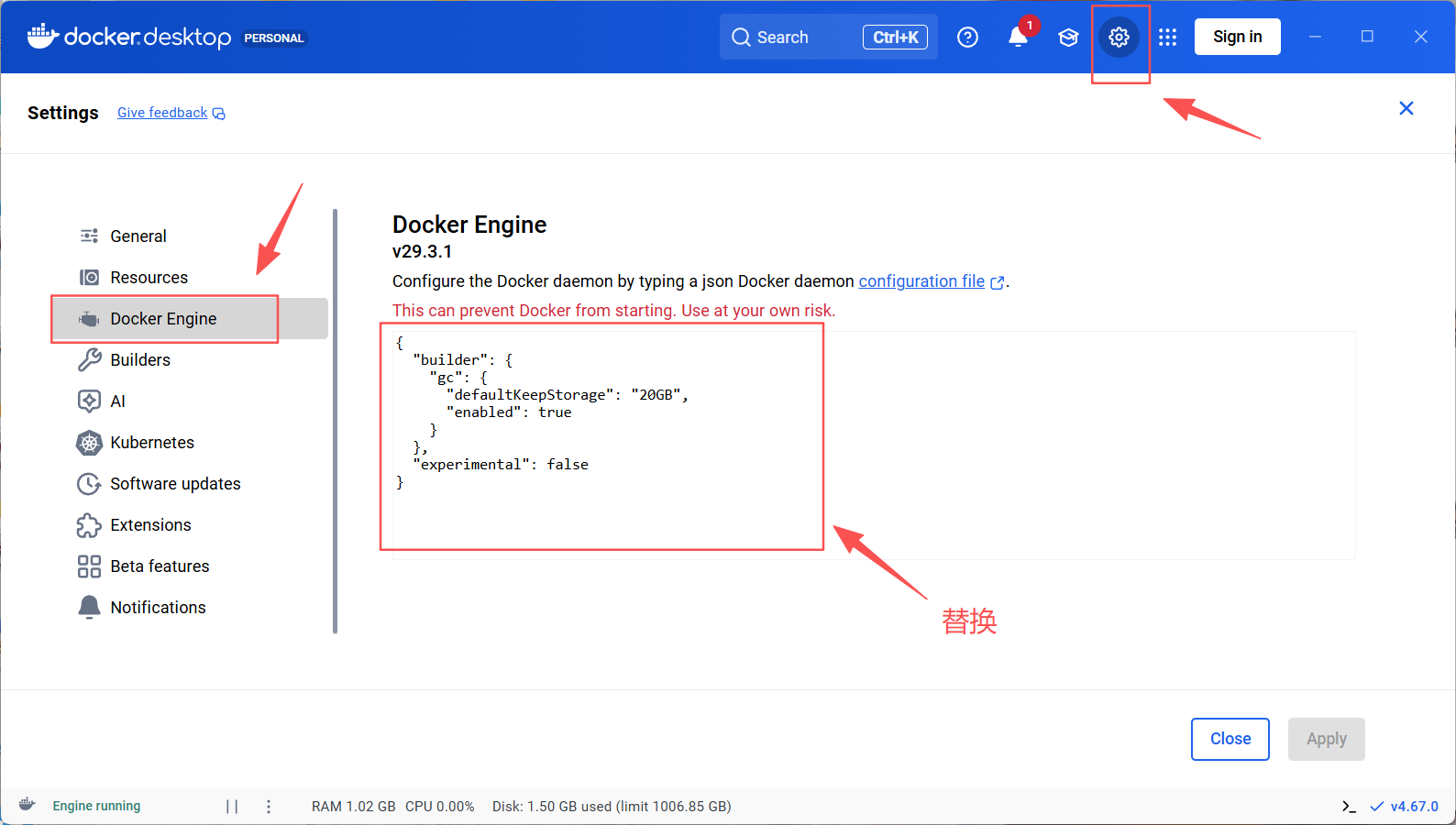1456x825 pixels.
Task: Click the "Engine running" status text
Action: tap(96, 806)
